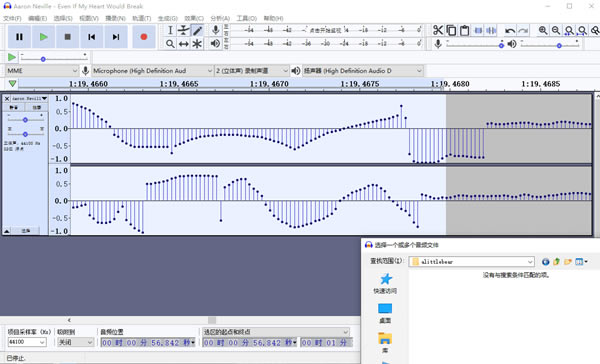The width and height of the screenshot is (600, 364).
Task: Zoom out with the magnifier-minus icon
Action: tap(556, 30)
